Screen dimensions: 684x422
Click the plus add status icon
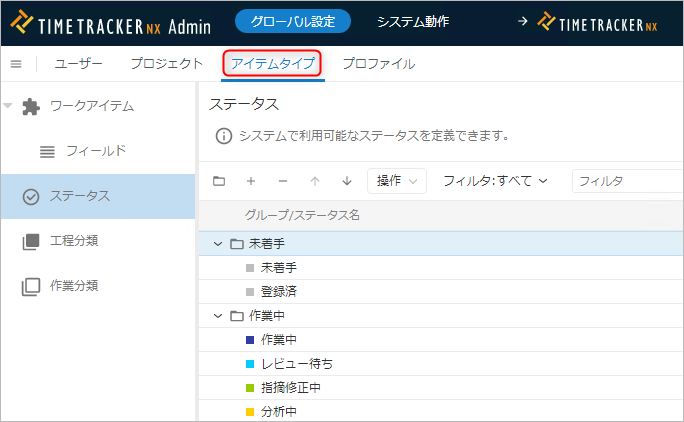(251, 181)
